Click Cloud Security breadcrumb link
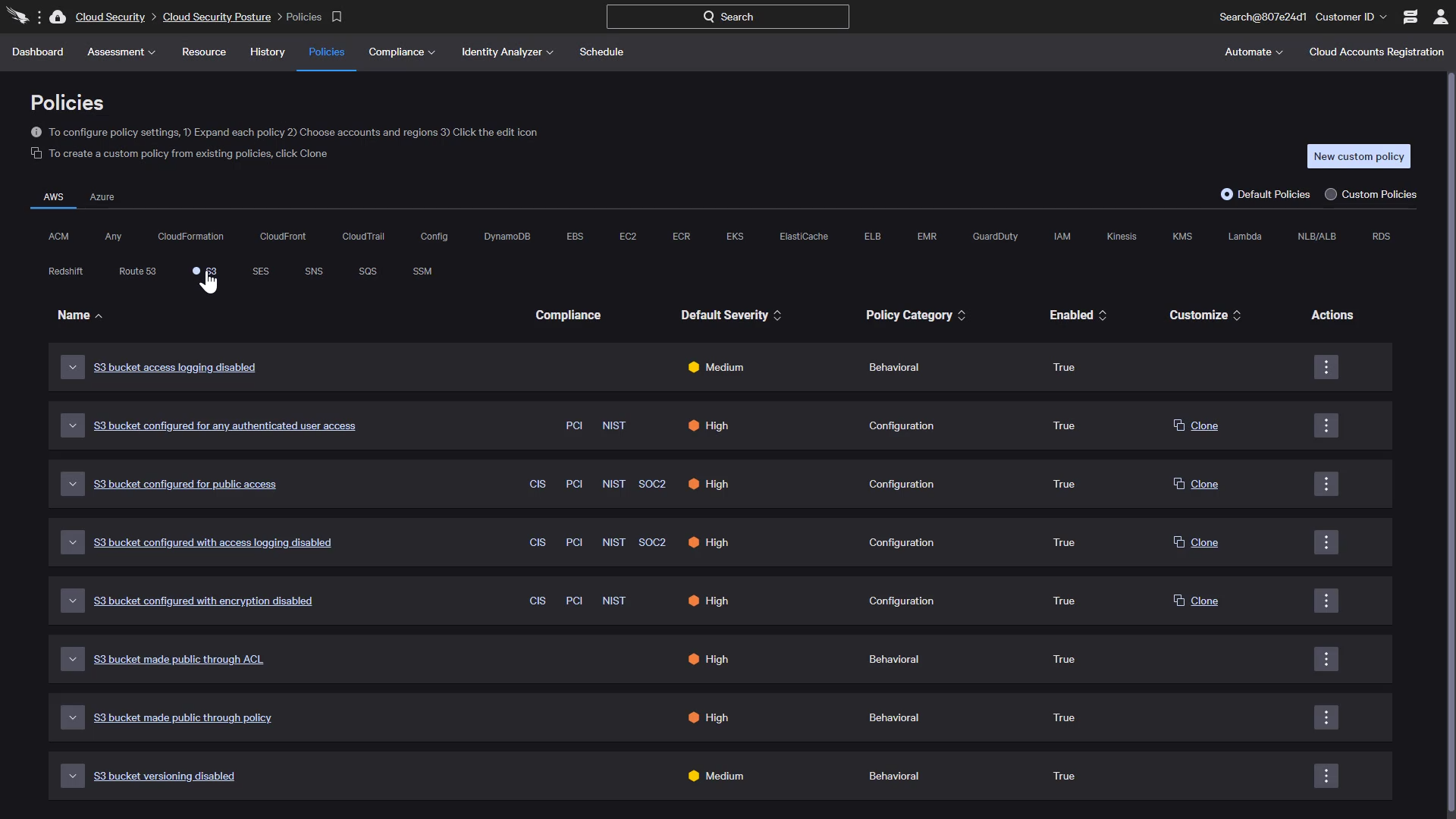1456x819 pixels. [x=110, y=17]
